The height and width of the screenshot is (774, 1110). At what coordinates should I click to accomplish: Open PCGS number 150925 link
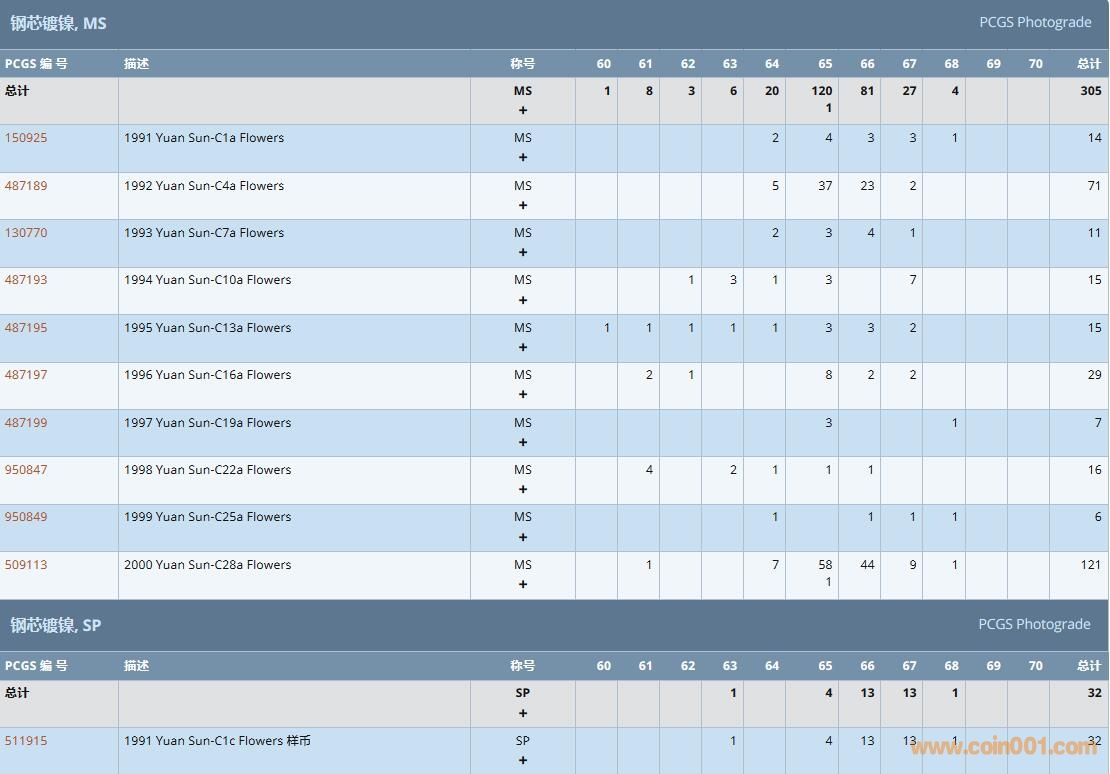coord(26,138)
